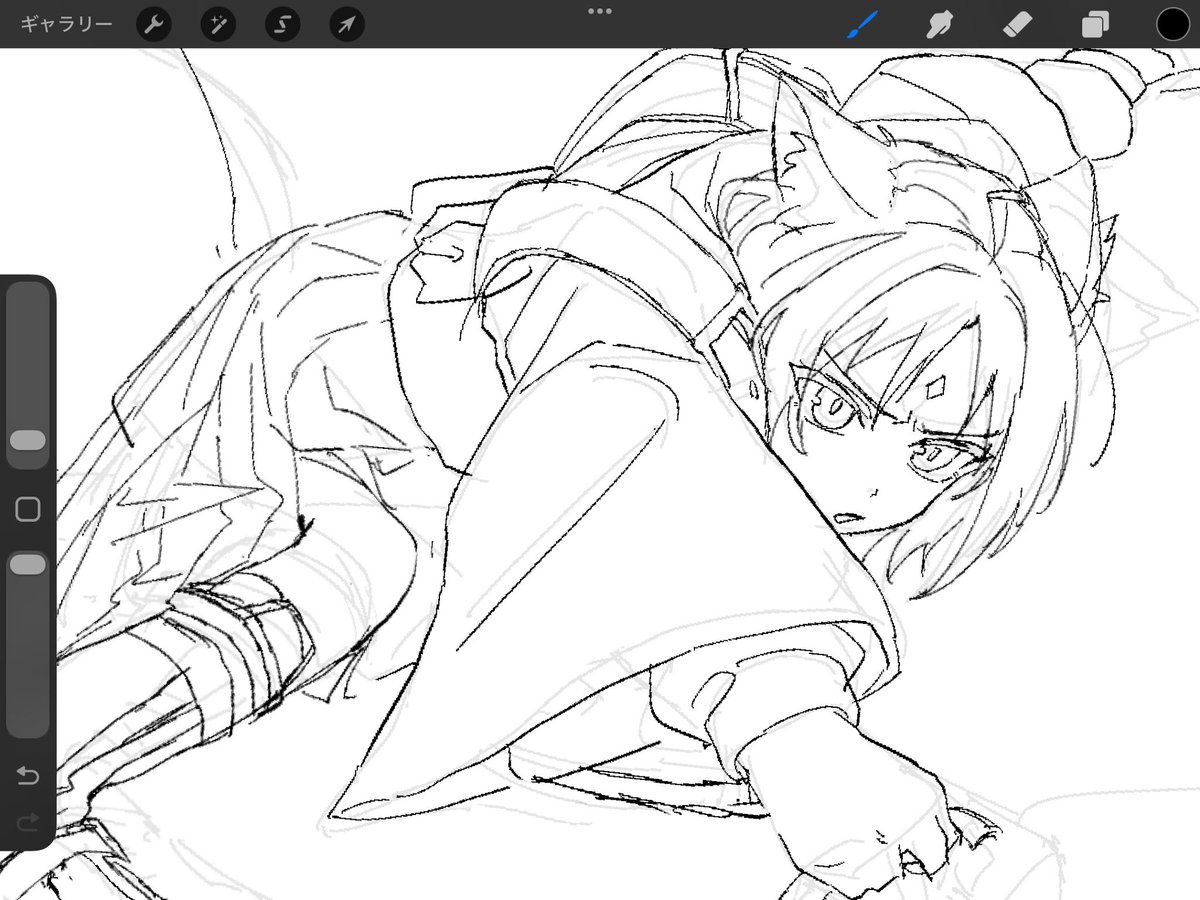1200x900 pixels.
Task: Select the Paint brush tool
Action: click(x=861, y=25)
